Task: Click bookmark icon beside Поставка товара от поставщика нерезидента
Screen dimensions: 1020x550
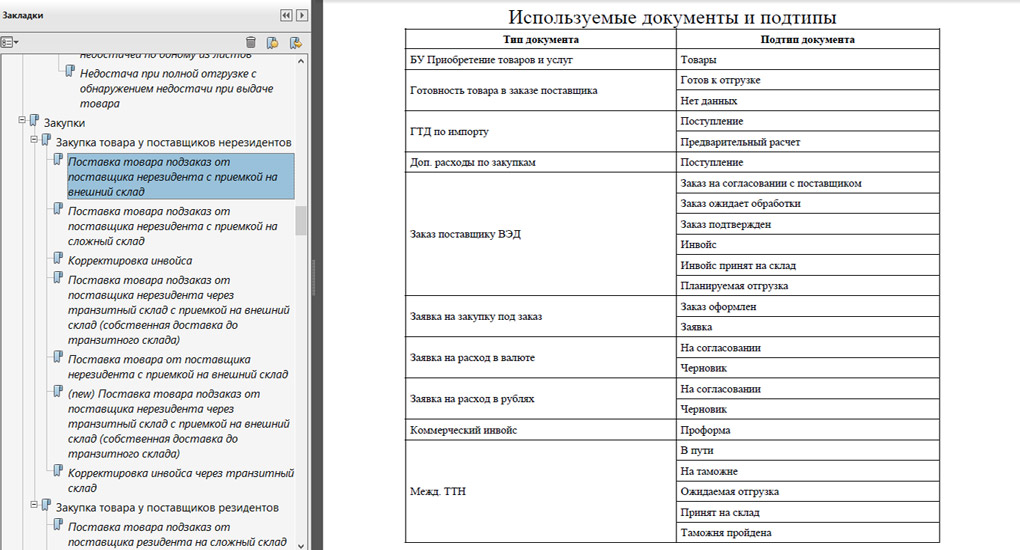Action: (x=58, y=358)
